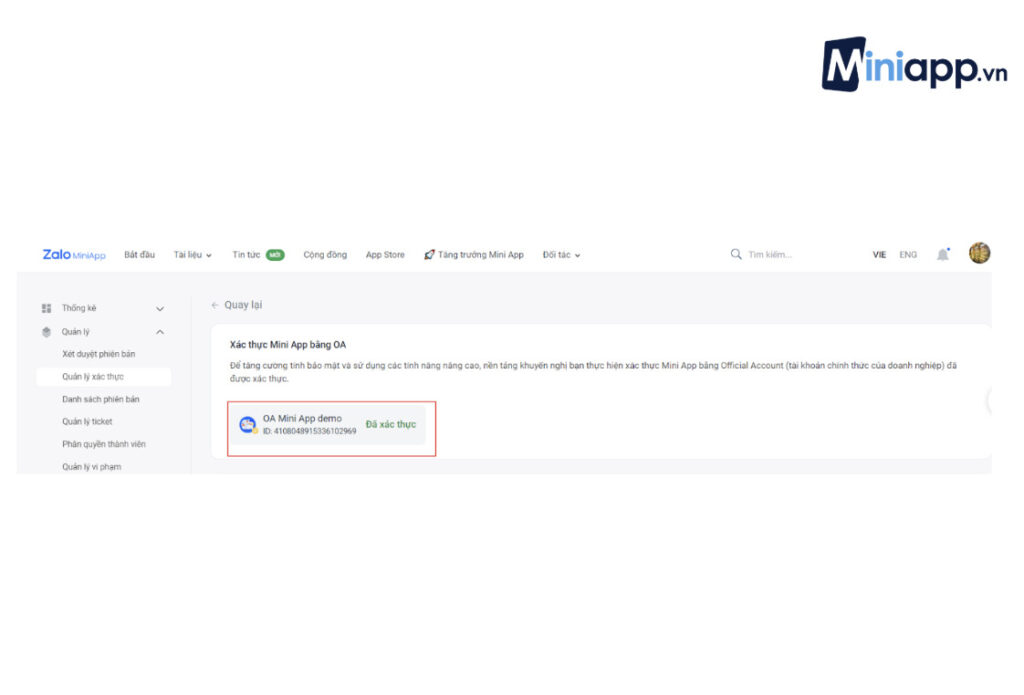1024x695 pixels.
Task: Open Phân quyền thành viên
Action: [104, 444]
